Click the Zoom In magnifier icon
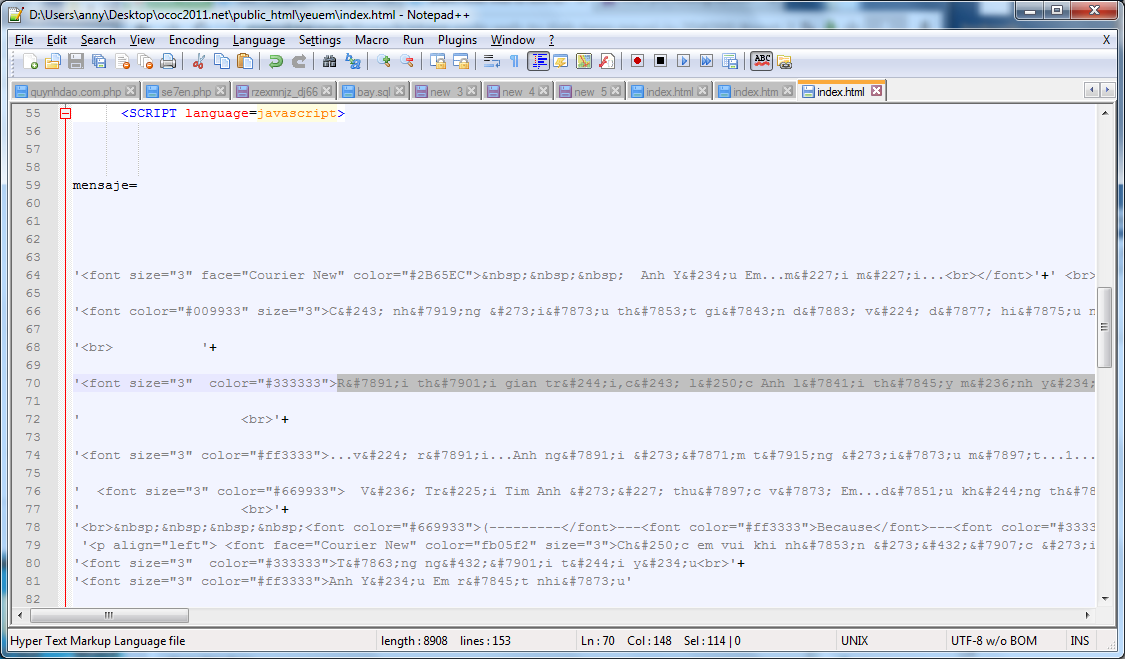1125x659 pixels. [x=383, y=61]
